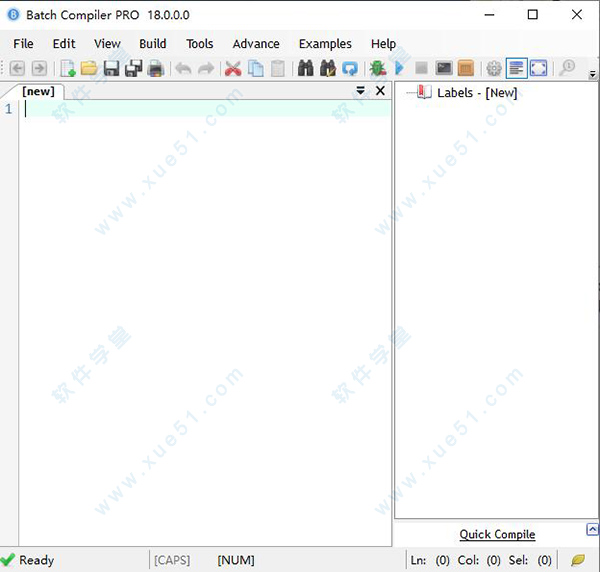
Task: Click the magnifier zoom icon
Action: 567,68
